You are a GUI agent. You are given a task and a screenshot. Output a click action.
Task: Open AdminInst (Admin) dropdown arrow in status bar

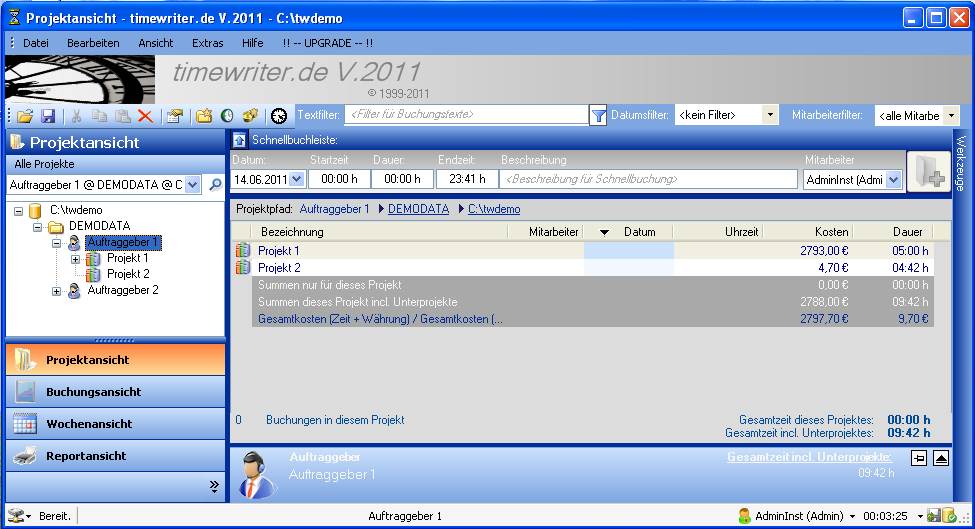tap(852, 517)
